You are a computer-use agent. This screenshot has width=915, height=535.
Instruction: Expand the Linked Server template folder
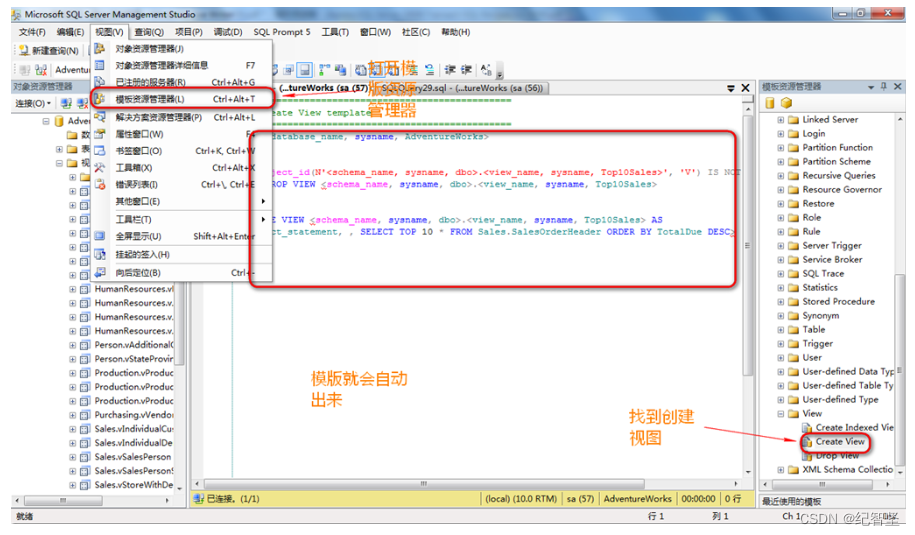[x=781, y=120]
